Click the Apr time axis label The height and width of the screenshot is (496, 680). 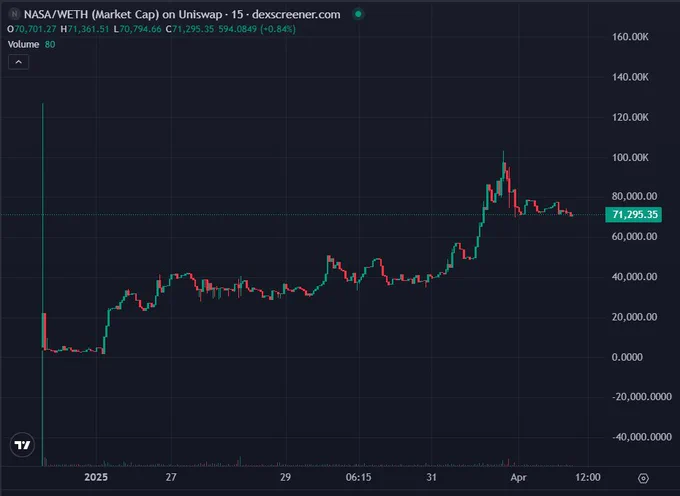[x=518, y=477]
